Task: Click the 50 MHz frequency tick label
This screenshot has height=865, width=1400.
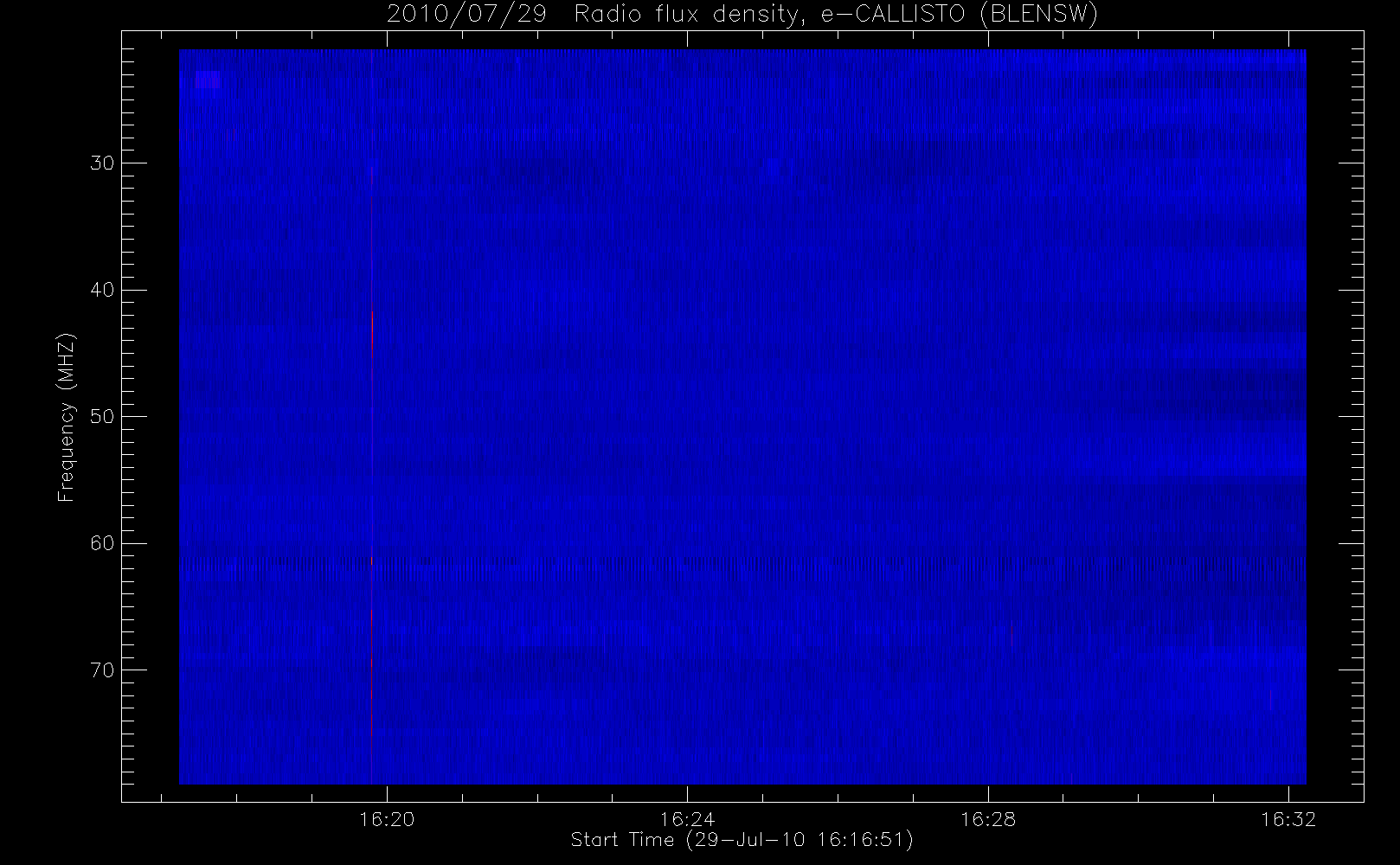Action: [101, 417]
